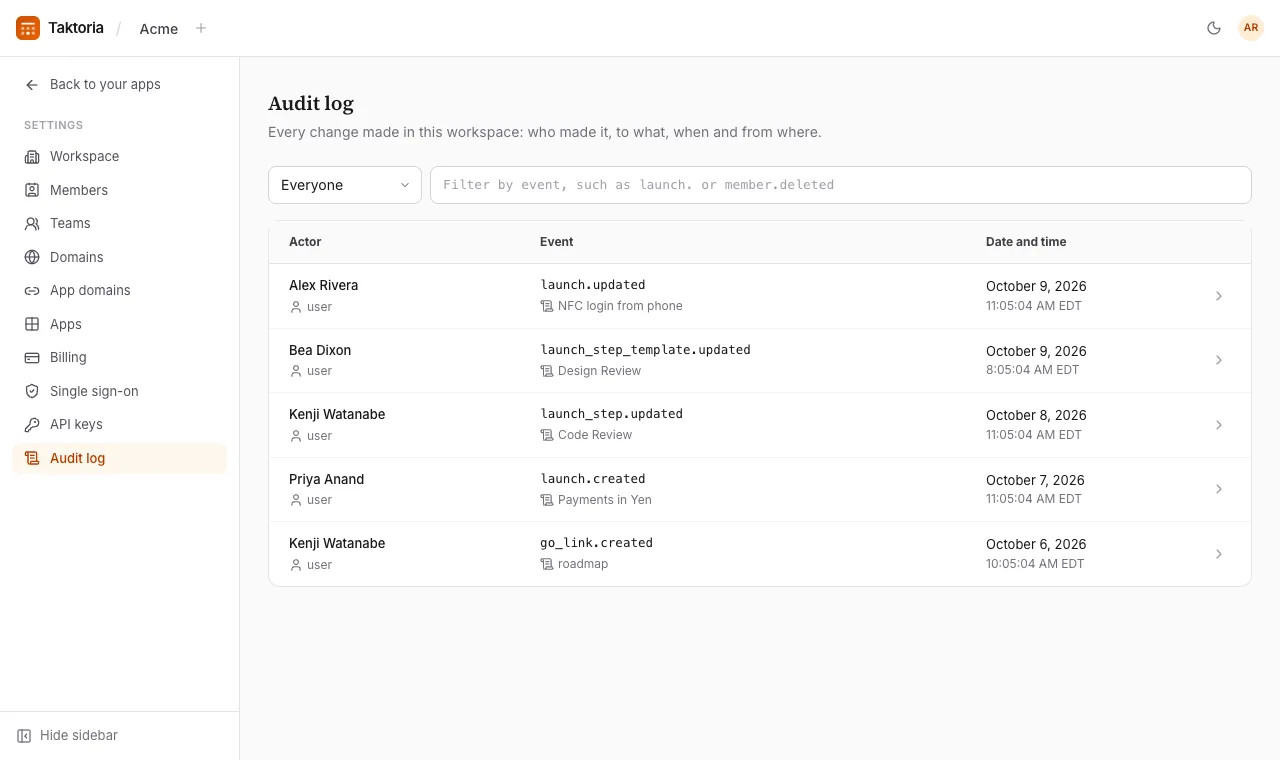Click the Payments in Yen text
Viewport: 1280px width, 760px height.
coord(605,500)
